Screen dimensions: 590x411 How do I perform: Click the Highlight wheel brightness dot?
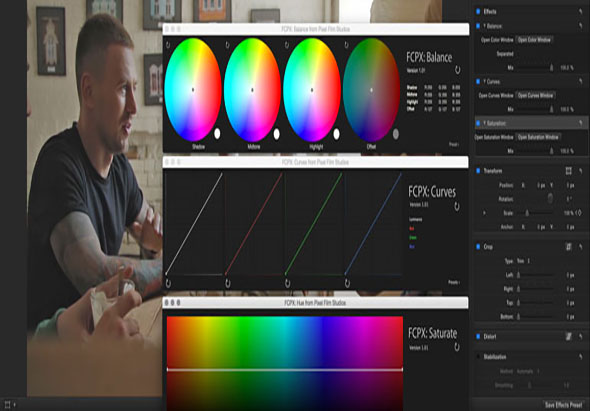coord(336,134)
